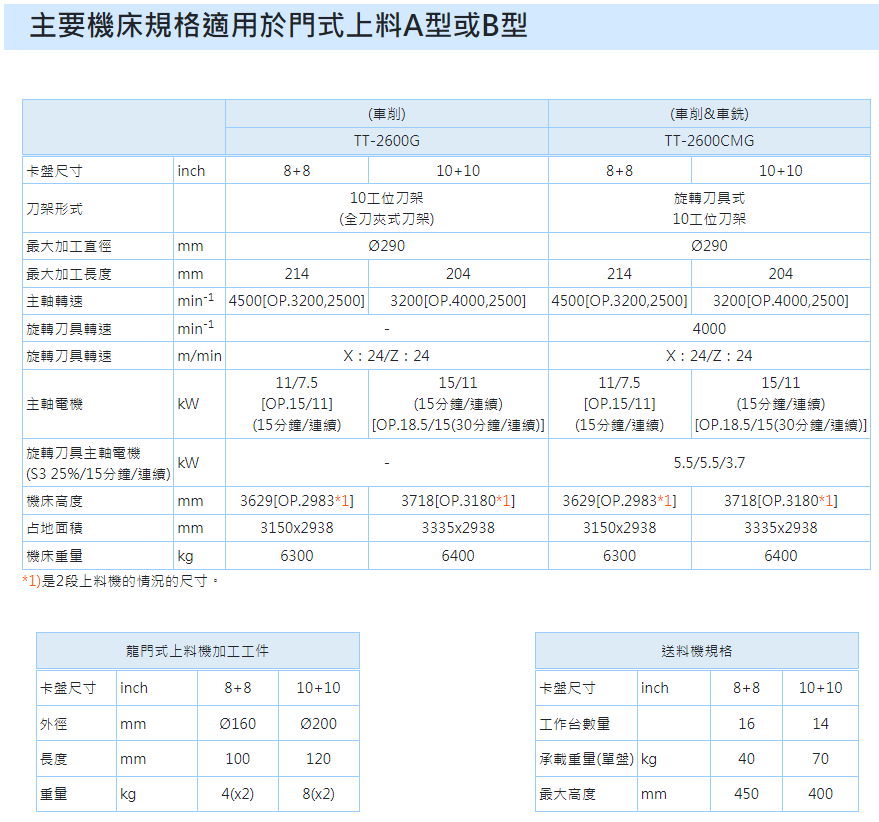
Task: Click Ø290 under TT-2600G
Action: (387, 246)
